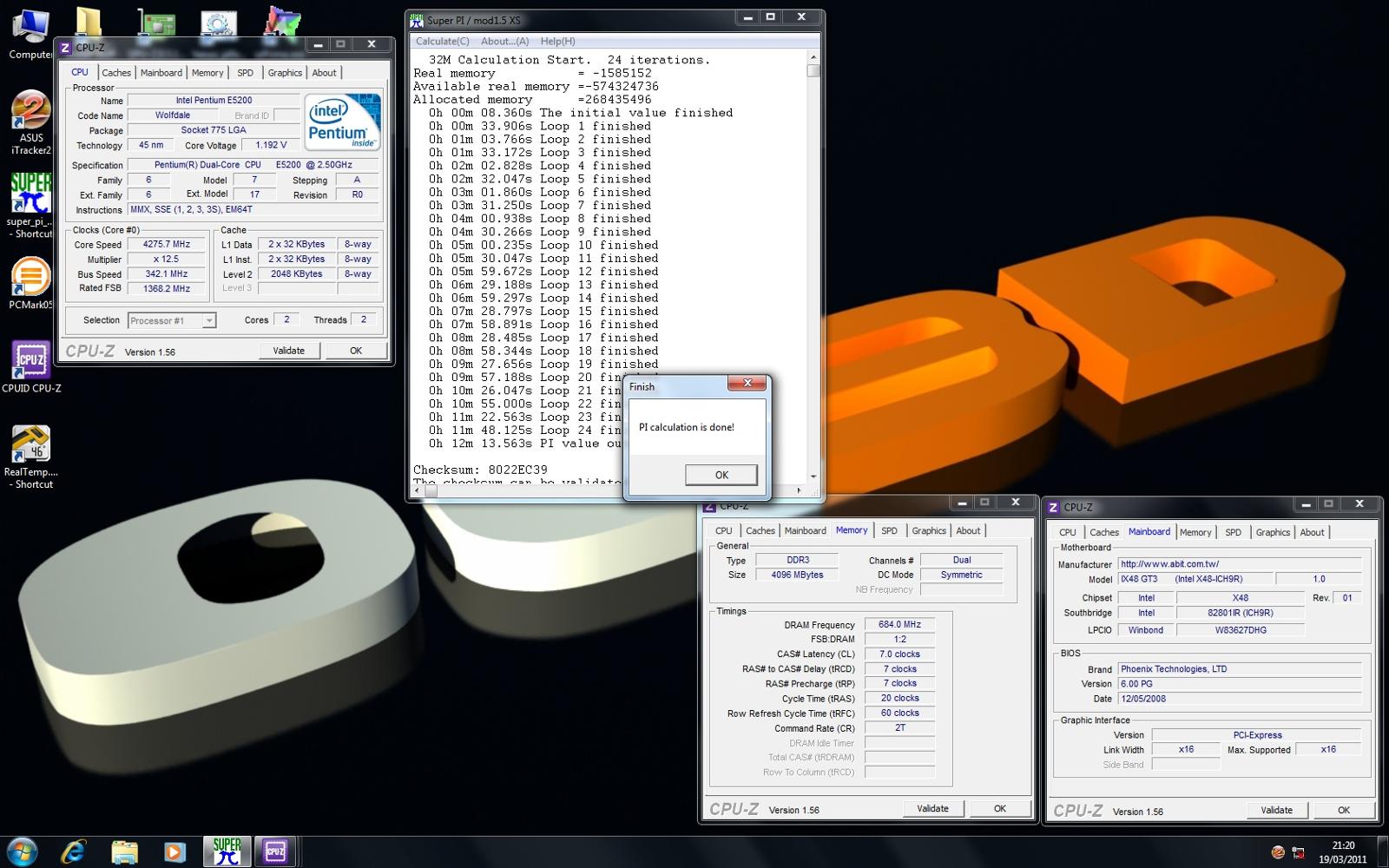Image resolution: width=1389 pixels, height=868 pixels.
Task: Click Validate in the CPU-Z Memory window
Action: tap(933, 808)
